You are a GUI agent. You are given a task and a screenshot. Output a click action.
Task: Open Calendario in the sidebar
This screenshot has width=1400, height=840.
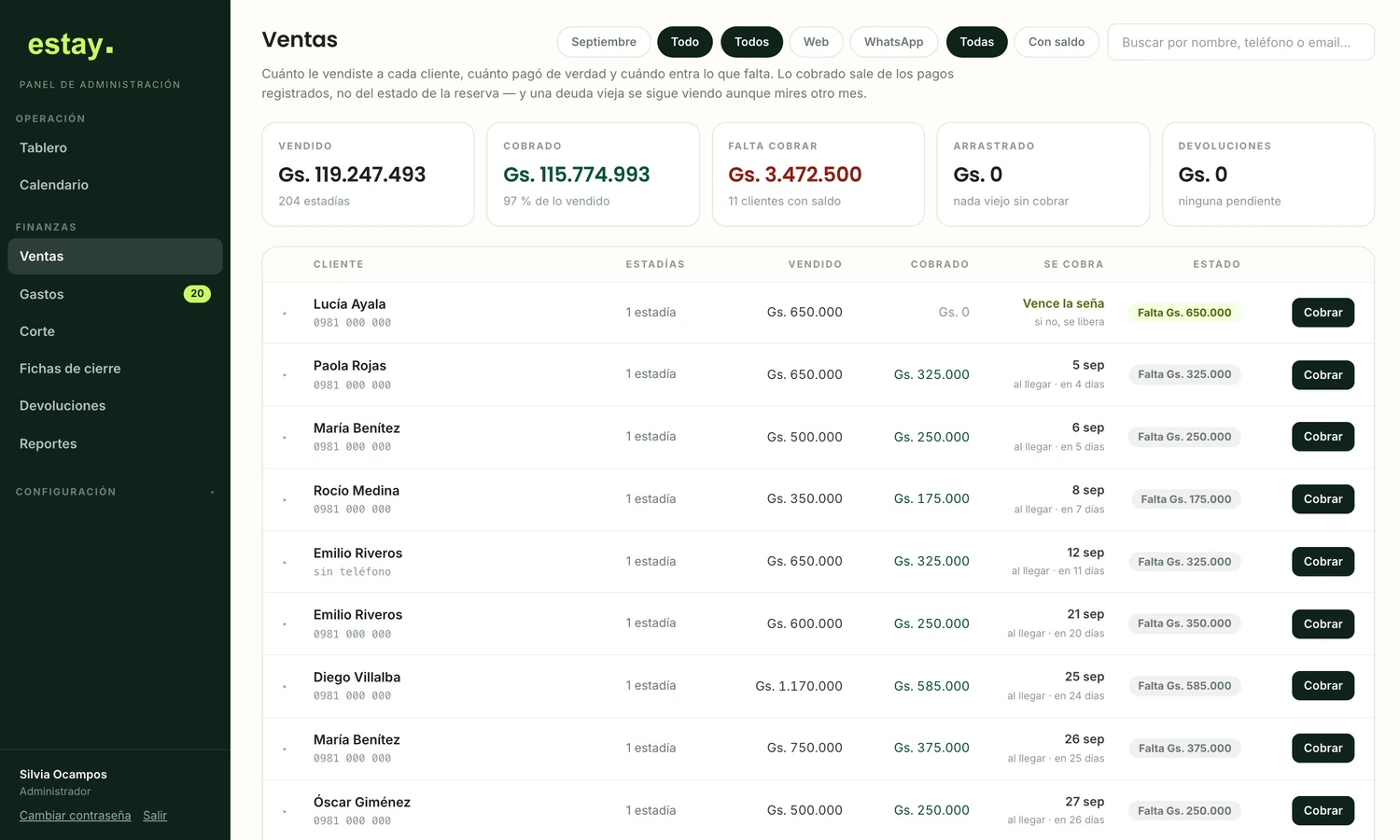point(115,185)
